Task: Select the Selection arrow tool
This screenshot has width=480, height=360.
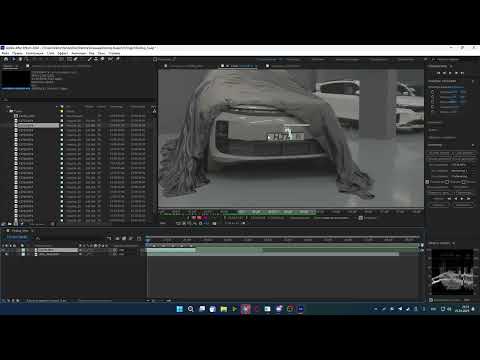Action: (14, 59)
